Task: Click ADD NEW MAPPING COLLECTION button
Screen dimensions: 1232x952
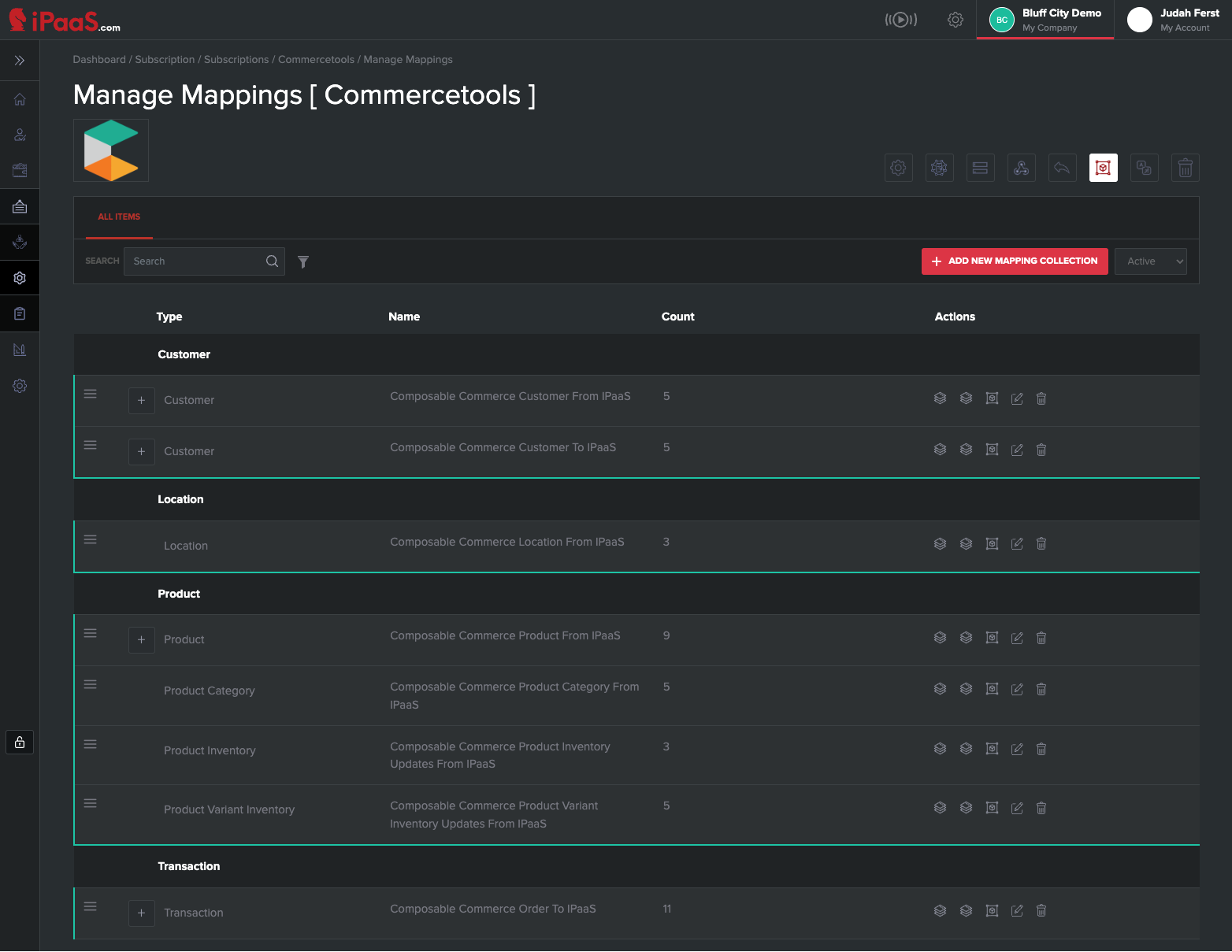Action: (x=1015, y=261)
